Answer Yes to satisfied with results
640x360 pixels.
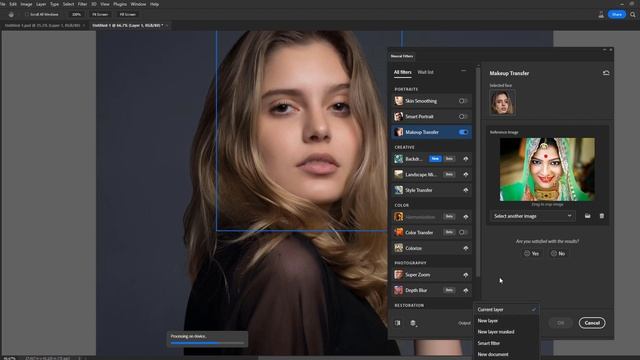coord(531,253)
